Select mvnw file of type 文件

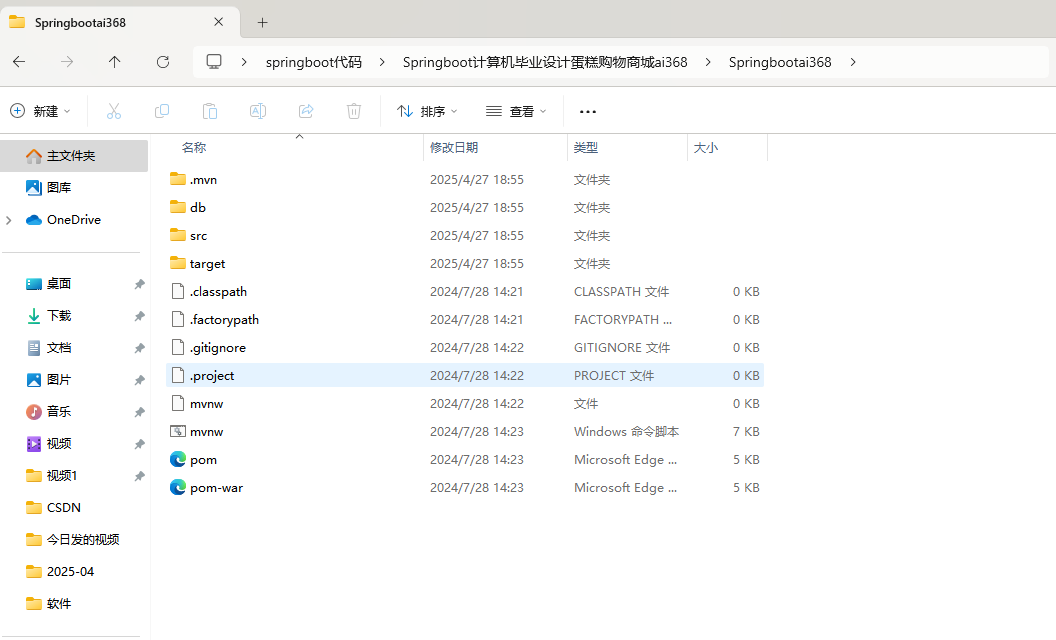pos(465,404)
